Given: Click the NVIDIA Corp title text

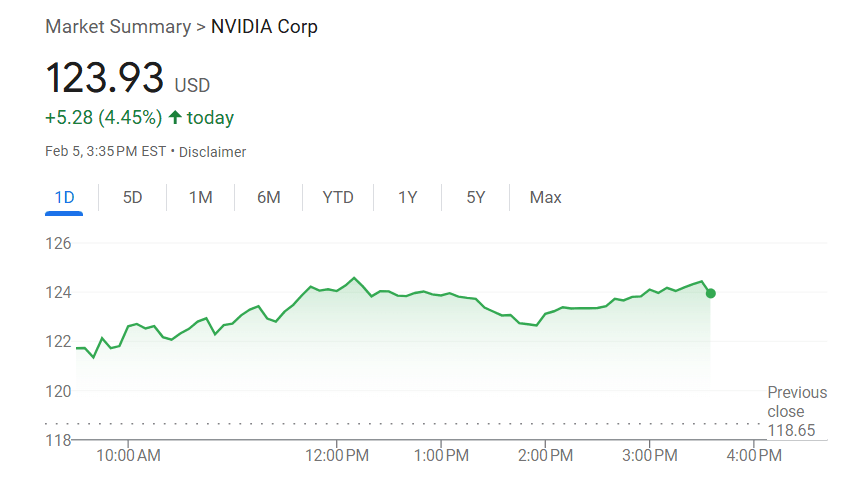Looking at the screenshot, I should (264, 27).
